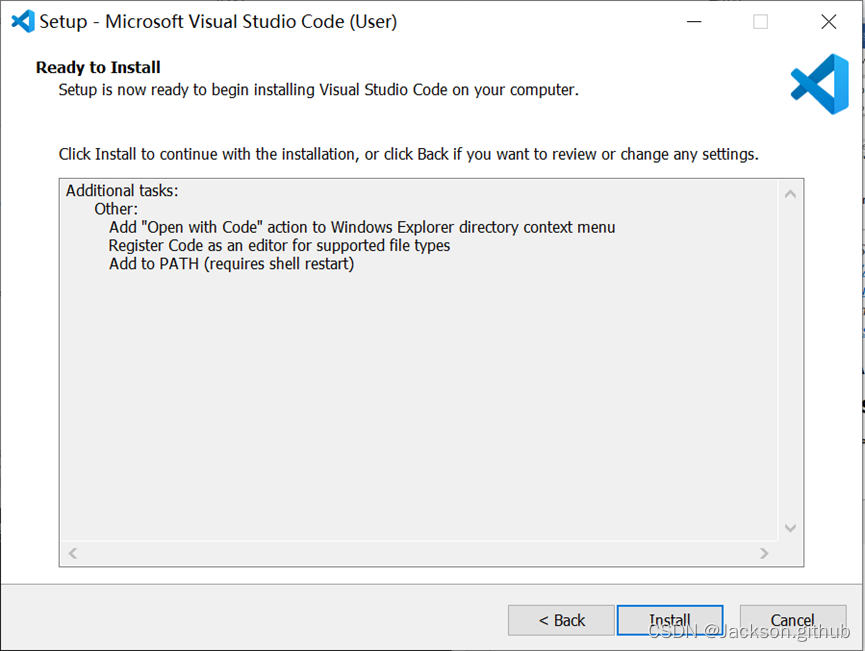Click the scroll right arrow in summary box
The width and height of the screenshot is (865, 651).
coord(764,553)
